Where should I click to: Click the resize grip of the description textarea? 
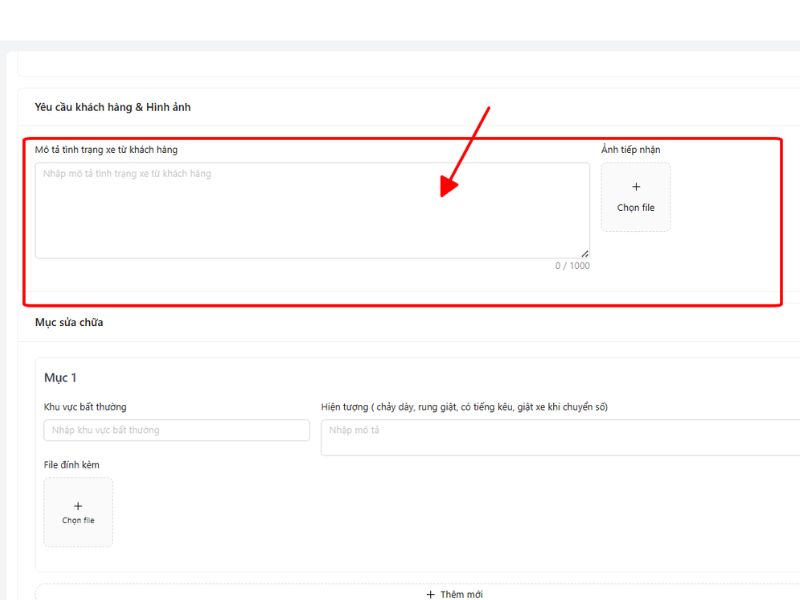tap(584, 254)
